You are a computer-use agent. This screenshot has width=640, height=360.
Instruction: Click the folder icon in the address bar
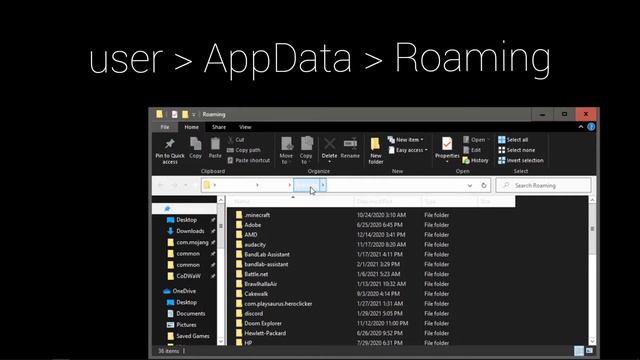[x=207, y=185]
